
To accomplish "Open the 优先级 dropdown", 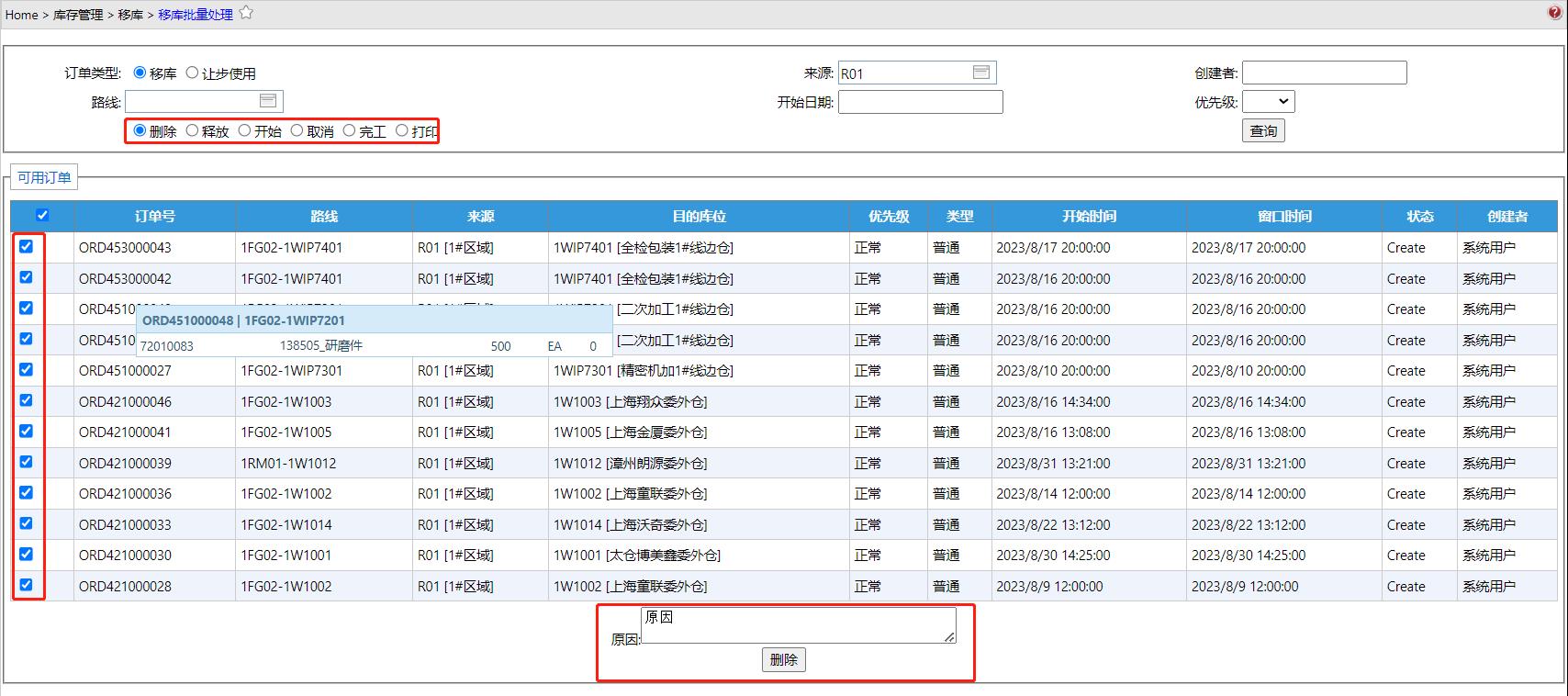I will pyautogui.click(x=1268, y=102).
